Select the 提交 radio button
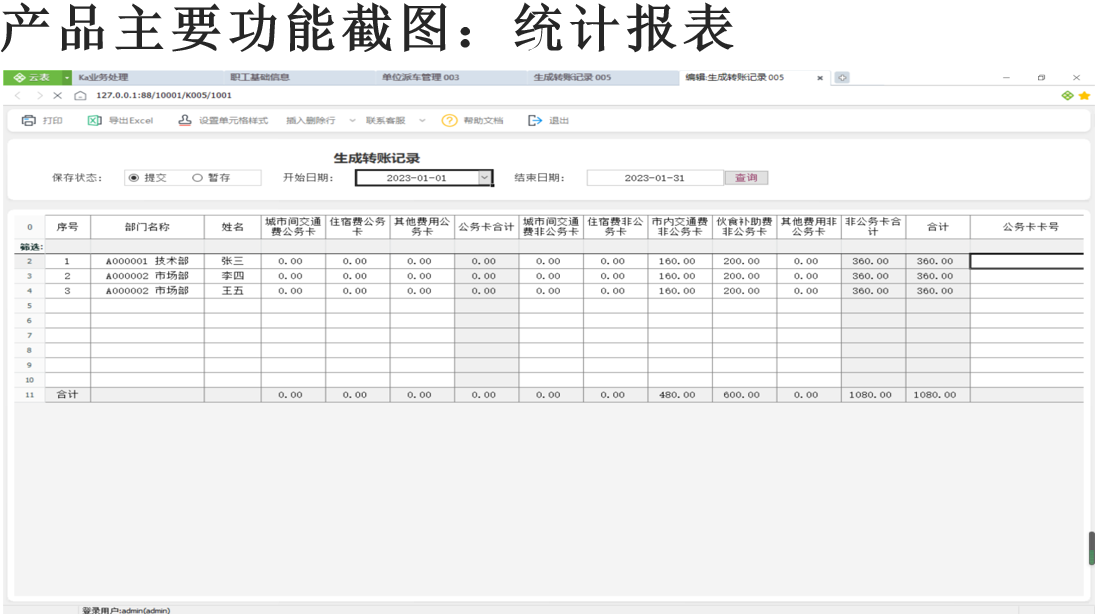 pos(134,178)
